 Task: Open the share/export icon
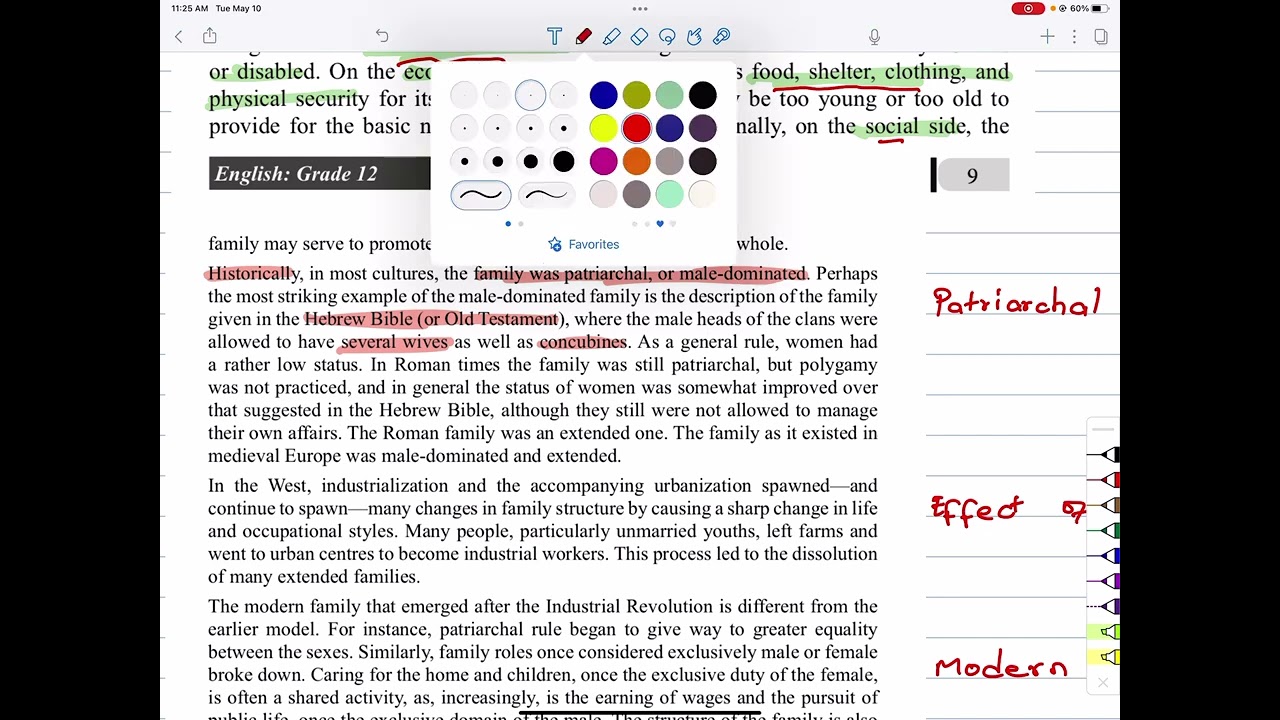coord(210,36)
